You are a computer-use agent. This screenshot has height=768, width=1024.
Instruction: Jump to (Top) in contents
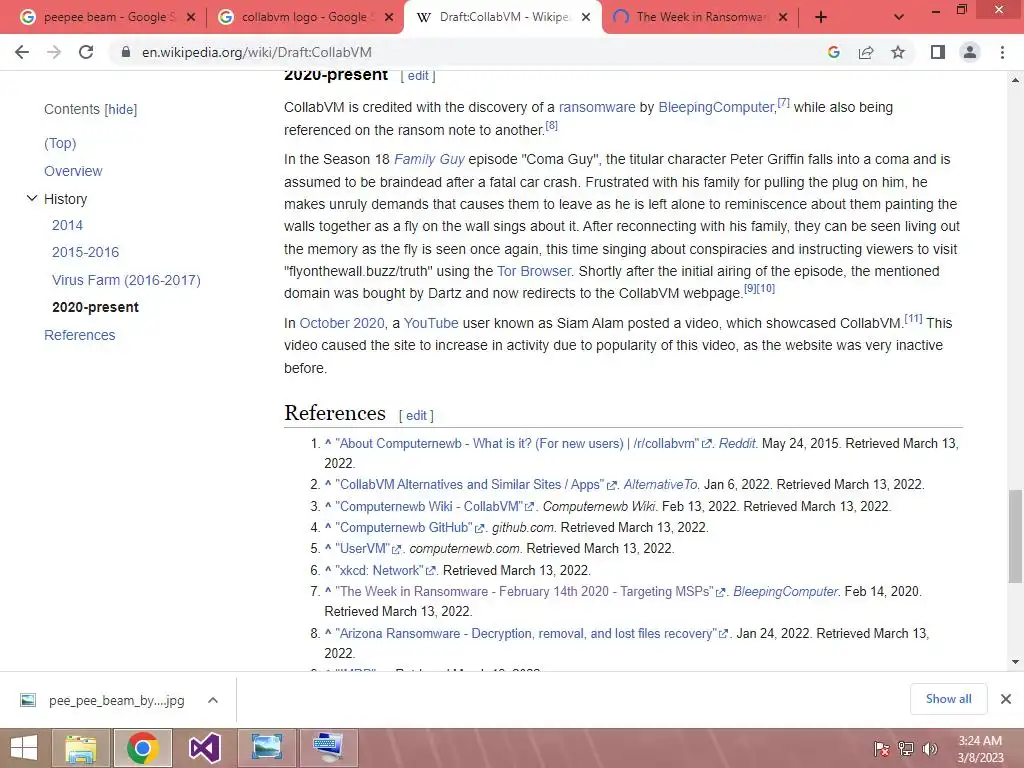(x=60, y=143)
